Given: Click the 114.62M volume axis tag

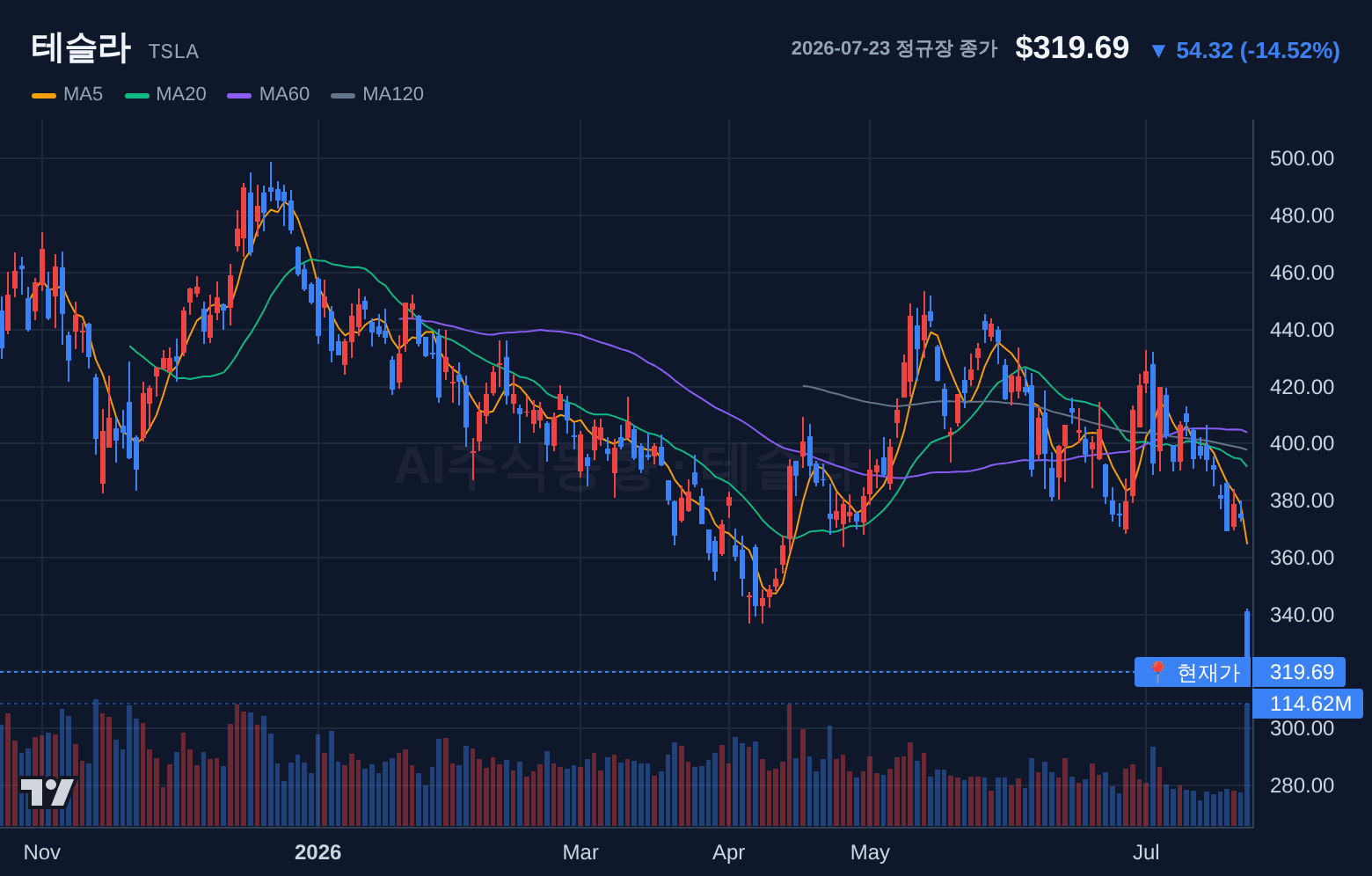Looking at the screenshot, I should point(1308,704).
